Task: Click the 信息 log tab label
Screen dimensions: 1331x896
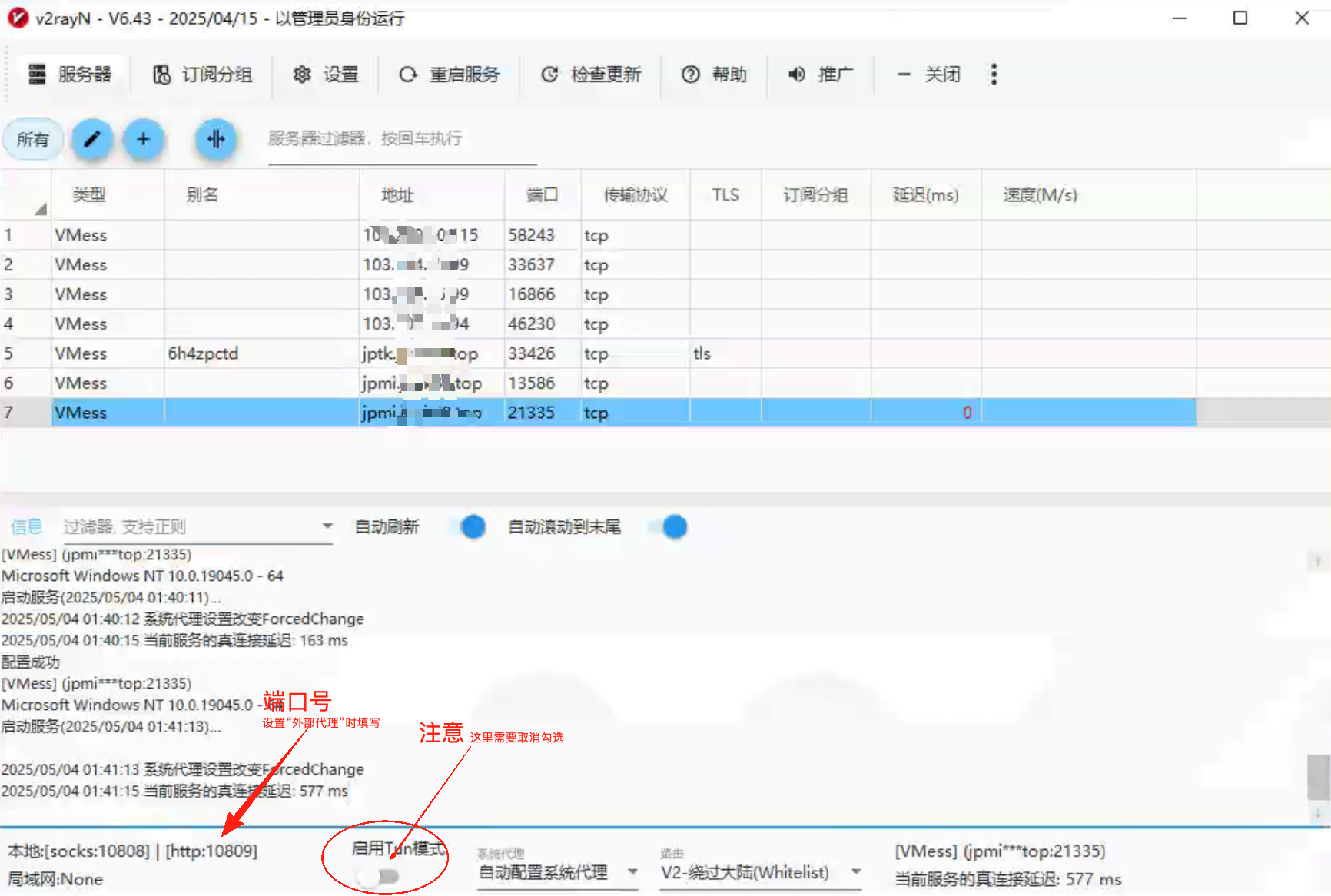Action: (26, 527)
